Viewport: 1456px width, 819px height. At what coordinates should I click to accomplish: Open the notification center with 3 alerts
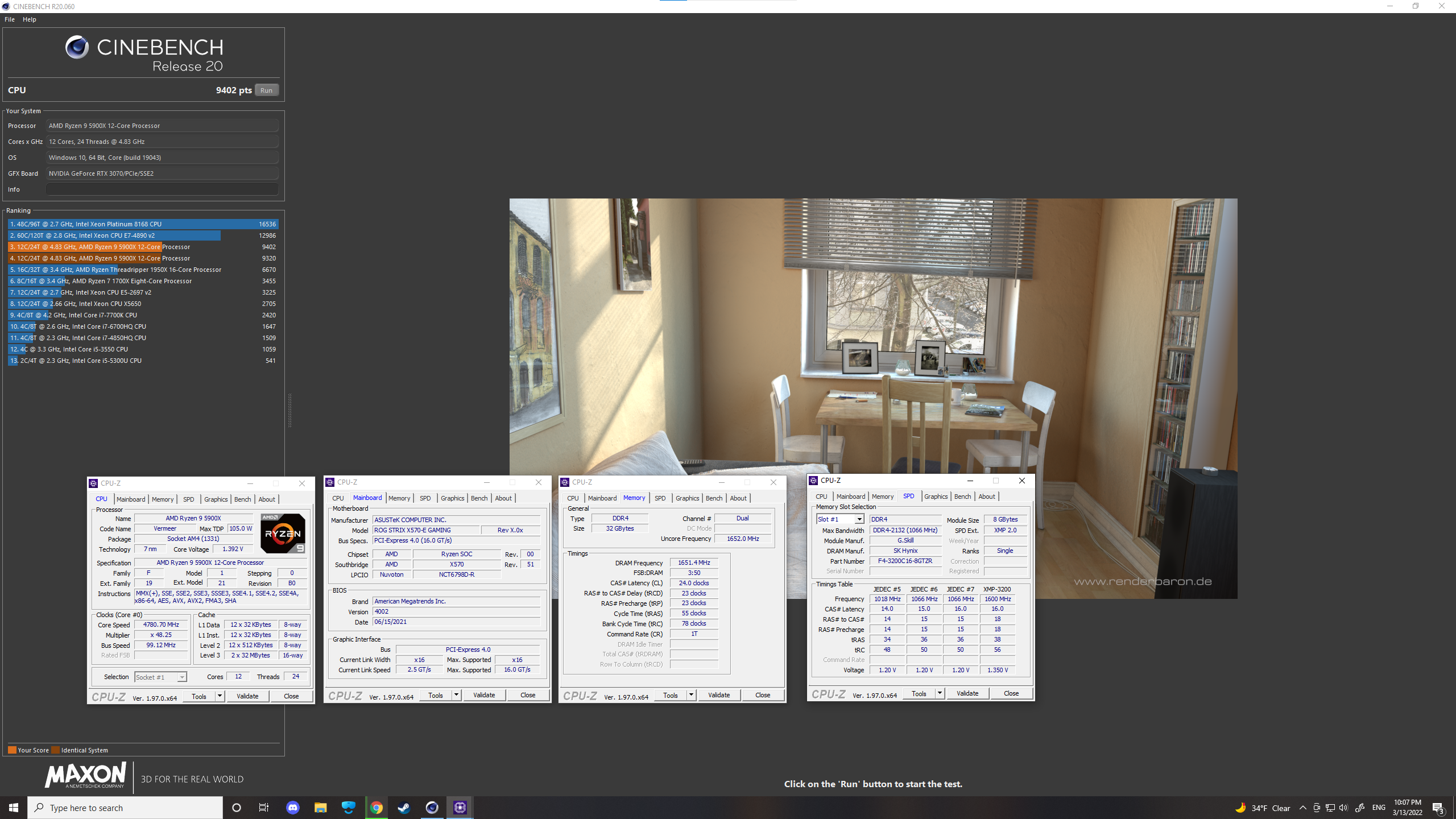tap(1438, 808)
